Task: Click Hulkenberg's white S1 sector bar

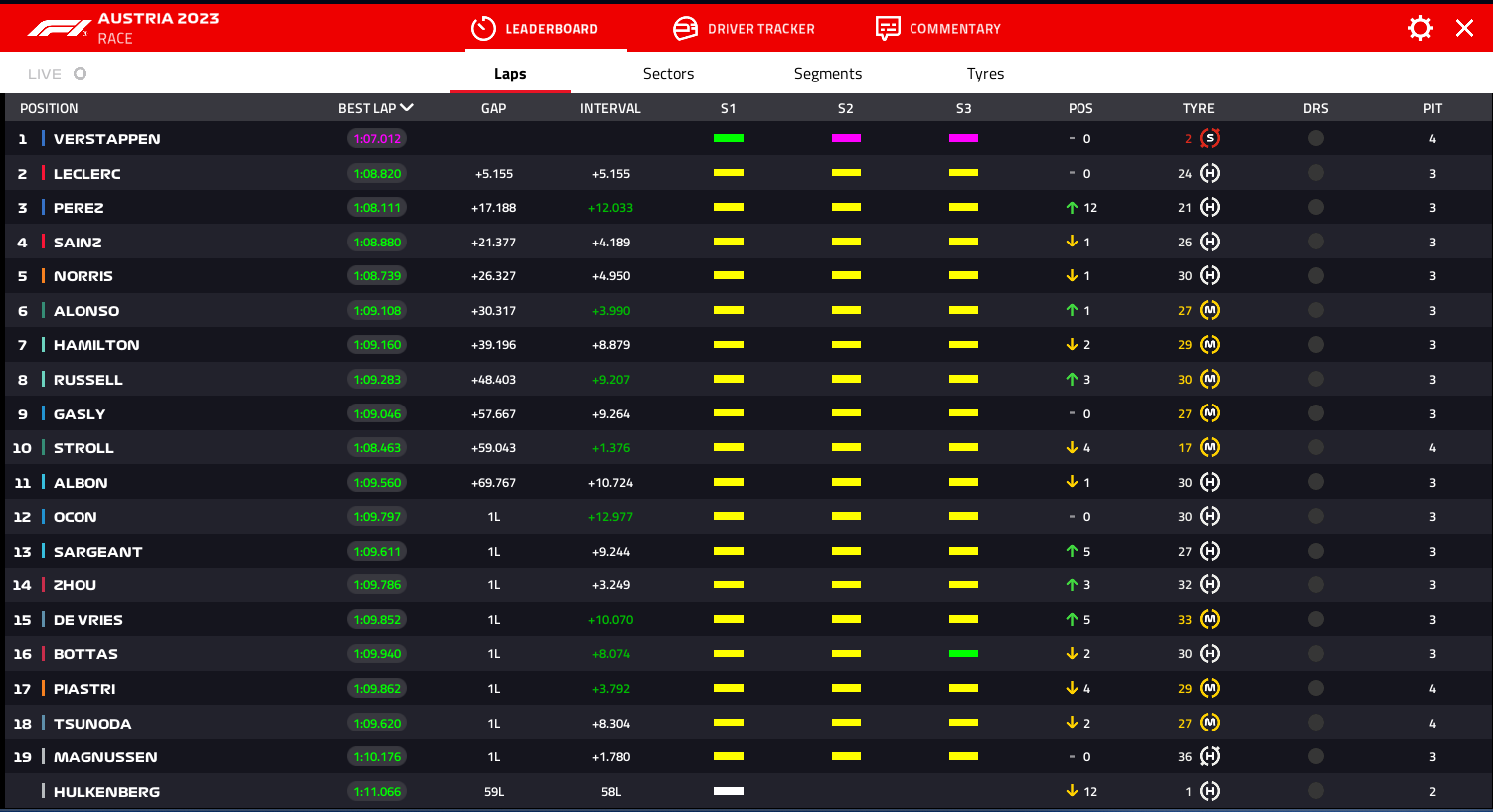Action: click(729, 791)
